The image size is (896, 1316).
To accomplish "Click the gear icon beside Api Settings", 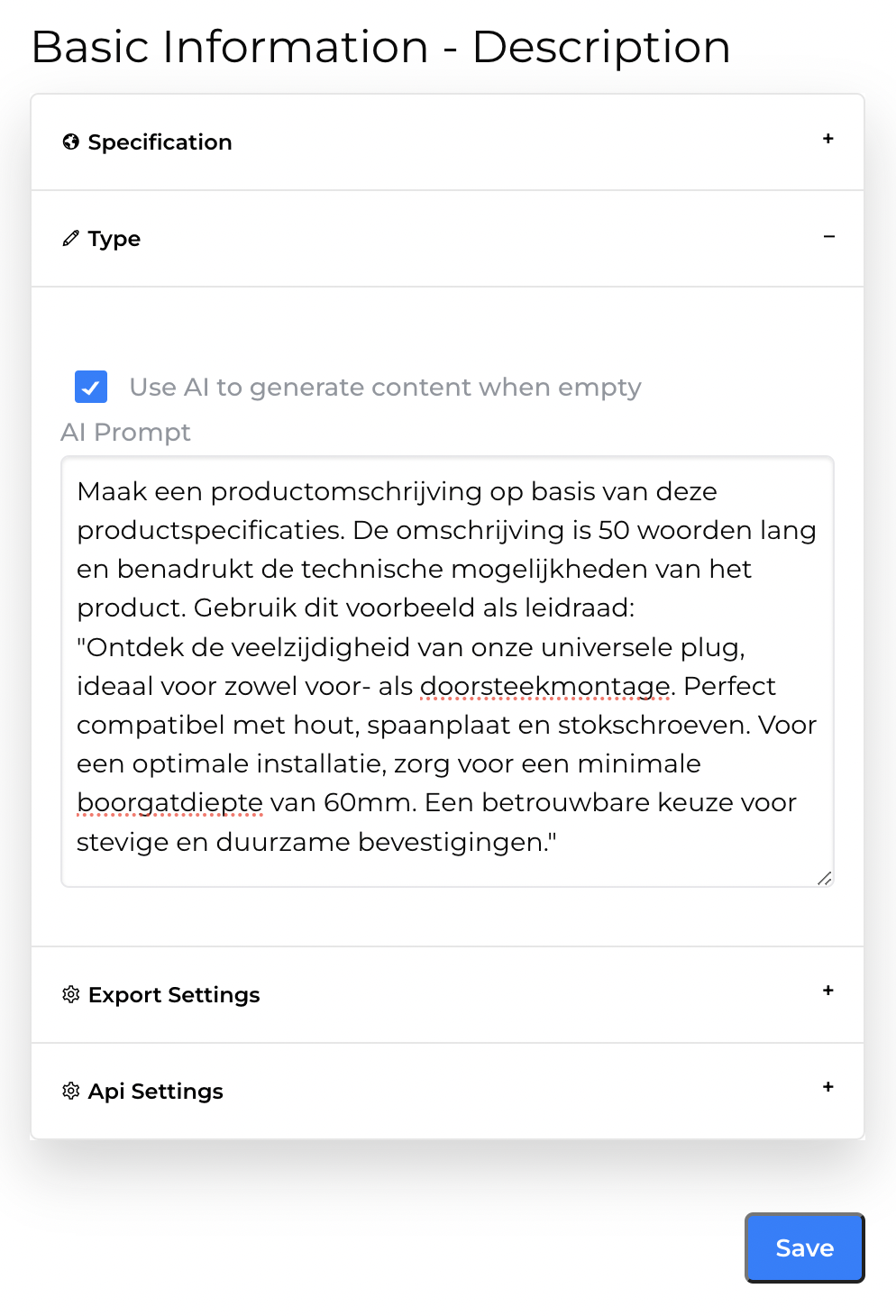I will click(x=70, y=1091).
